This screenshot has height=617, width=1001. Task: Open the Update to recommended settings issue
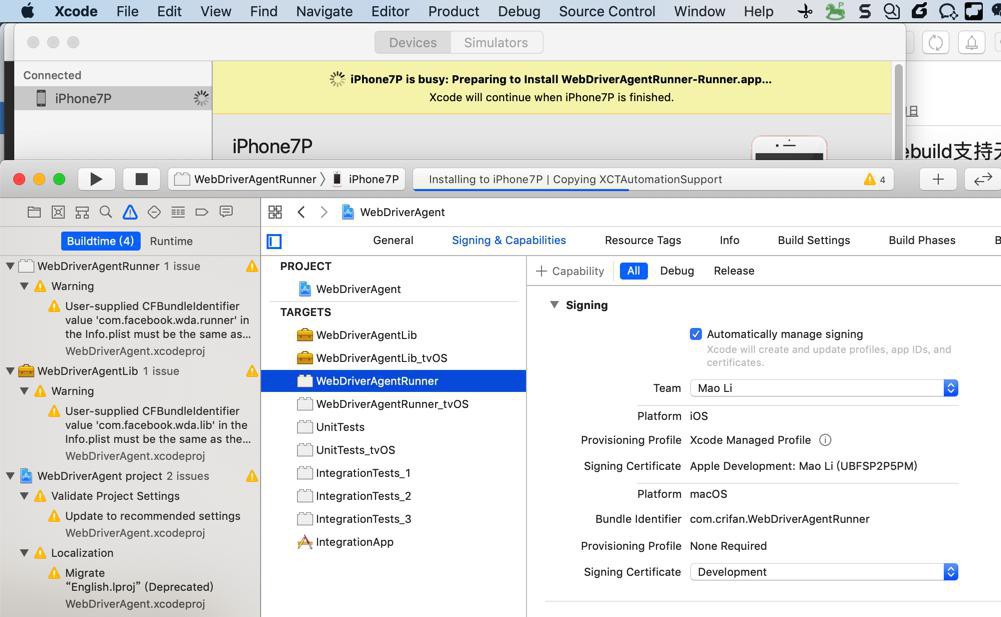[x=153, y=516]
